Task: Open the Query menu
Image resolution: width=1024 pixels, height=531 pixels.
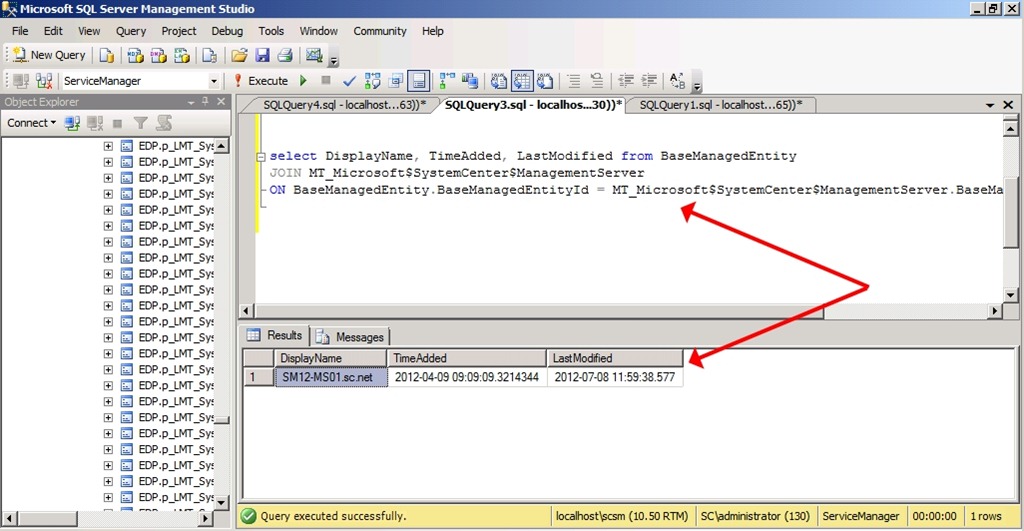Action: [131, 31]
